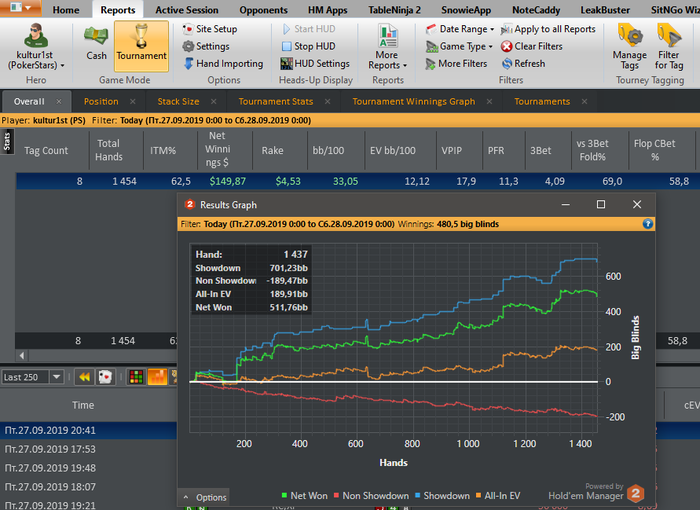Open More Filters
700x510 pixels.
pyautogui.click(x=456, y=63)
